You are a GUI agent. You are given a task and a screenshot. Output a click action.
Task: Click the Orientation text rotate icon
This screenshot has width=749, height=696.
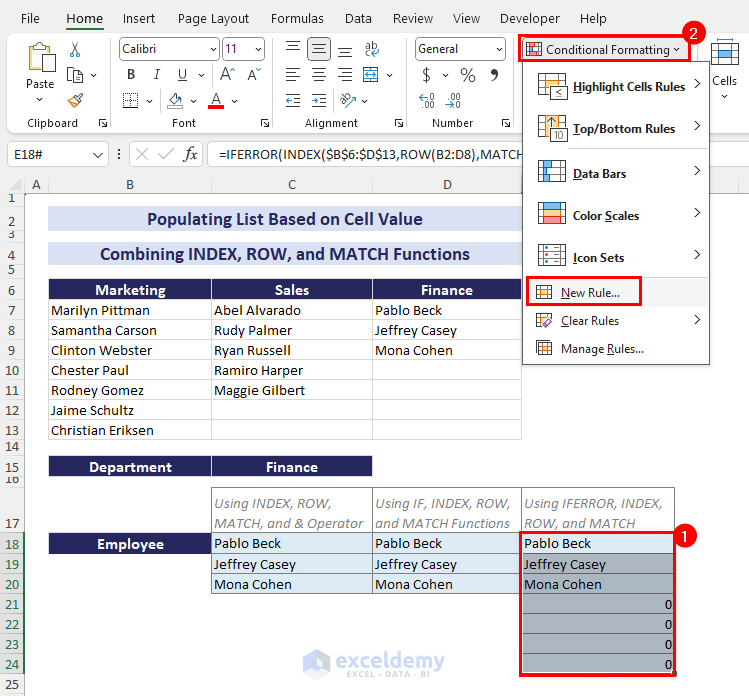(348, 100)
